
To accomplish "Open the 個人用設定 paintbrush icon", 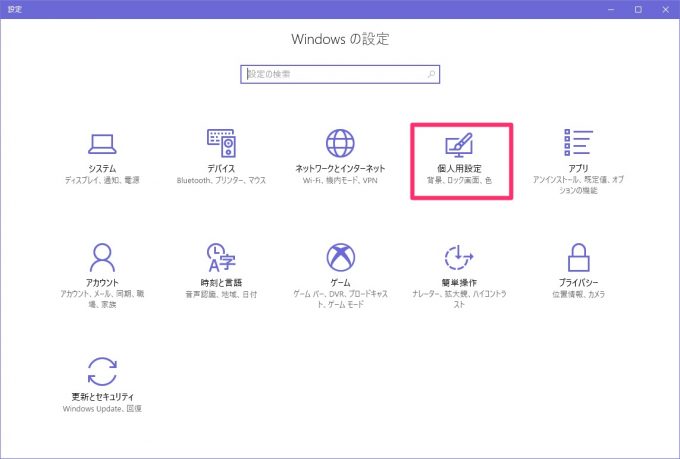I will [459, 145].
